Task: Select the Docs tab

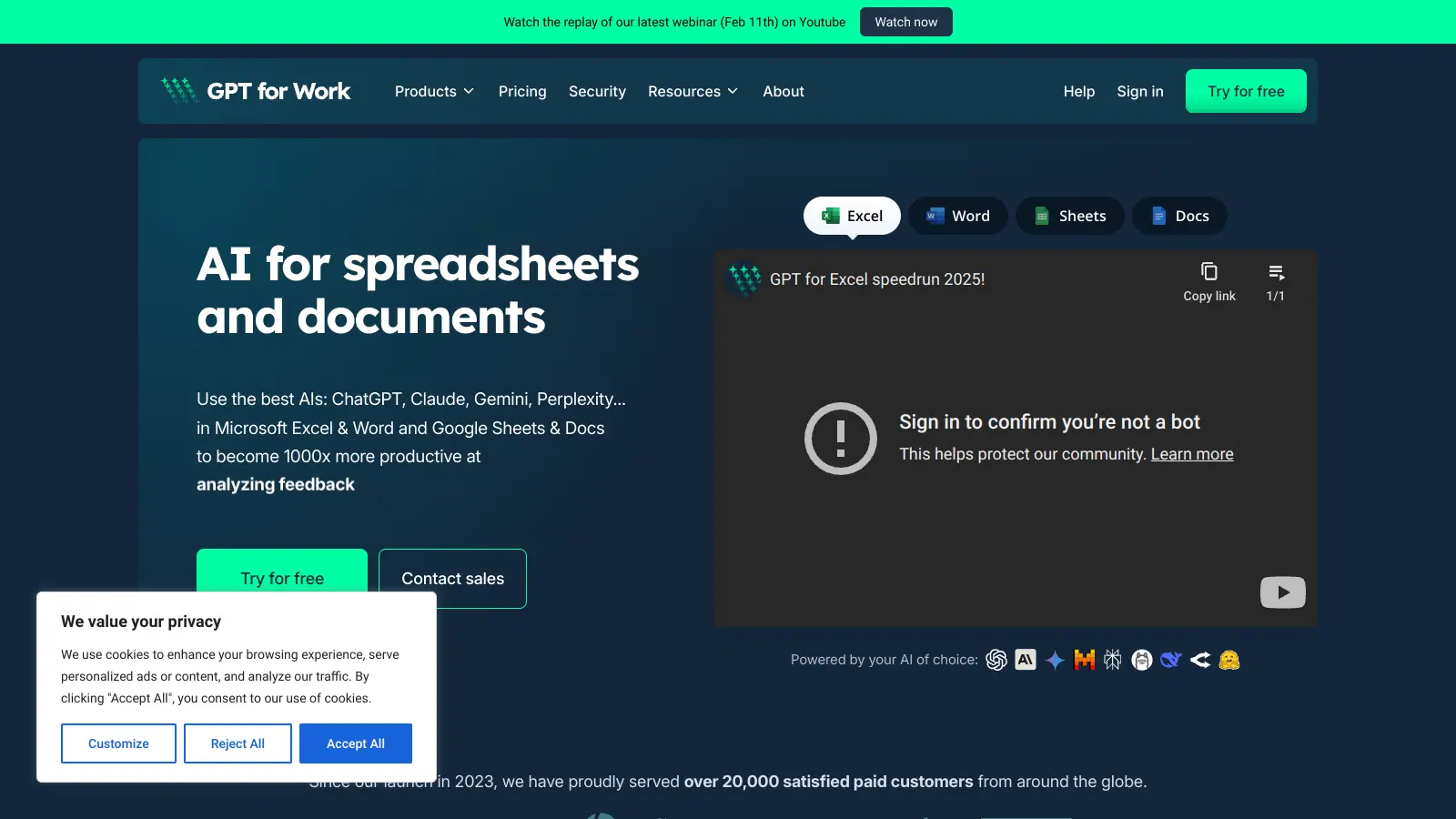Action: click(x=1179, y=216)
